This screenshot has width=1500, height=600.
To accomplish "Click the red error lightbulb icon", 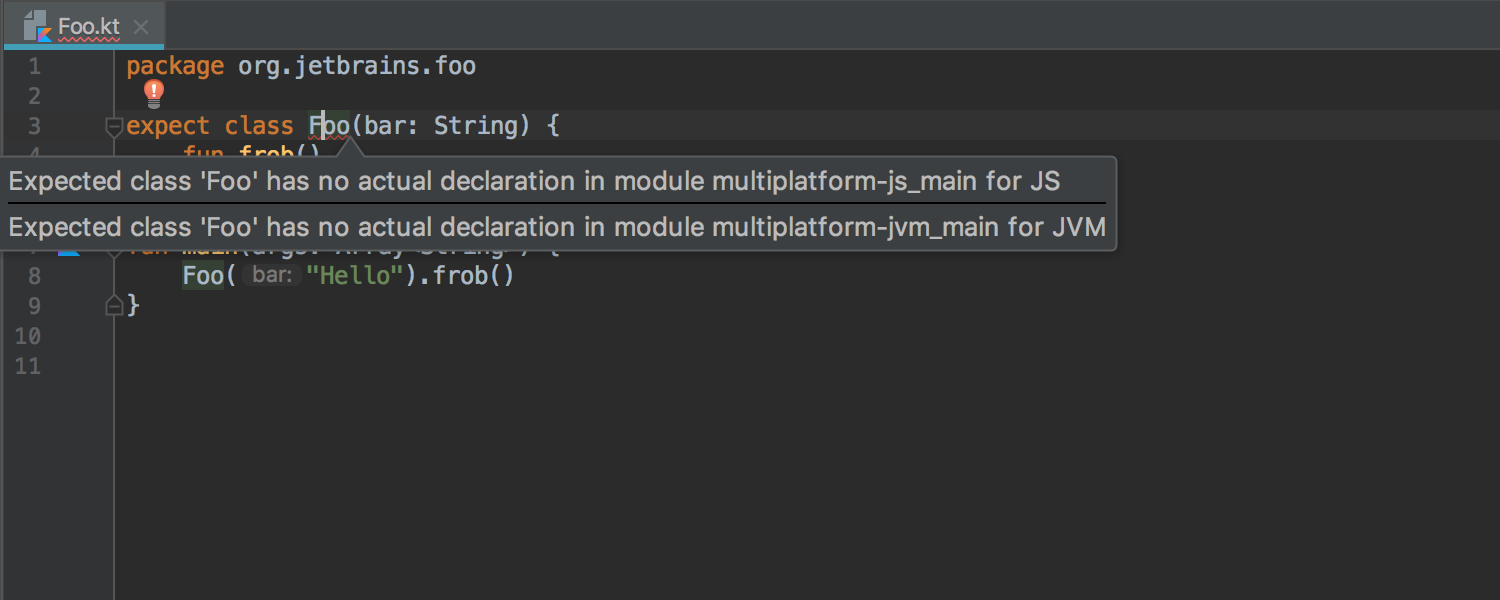I will tap(153, 95).
